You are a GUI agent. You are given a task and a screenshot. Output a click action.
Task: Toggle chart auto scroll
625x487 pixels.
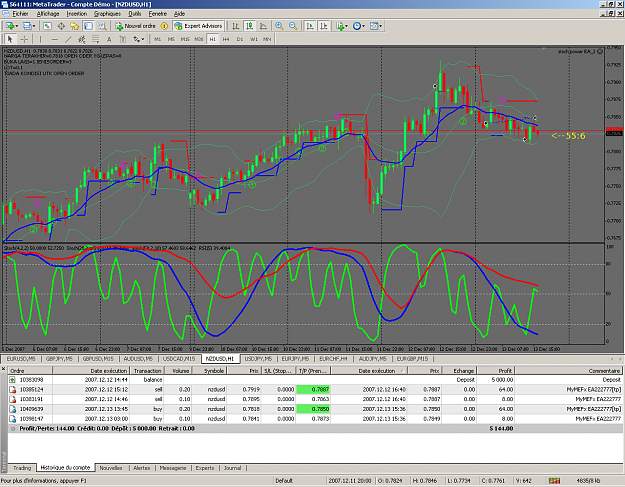pos(310,26)
